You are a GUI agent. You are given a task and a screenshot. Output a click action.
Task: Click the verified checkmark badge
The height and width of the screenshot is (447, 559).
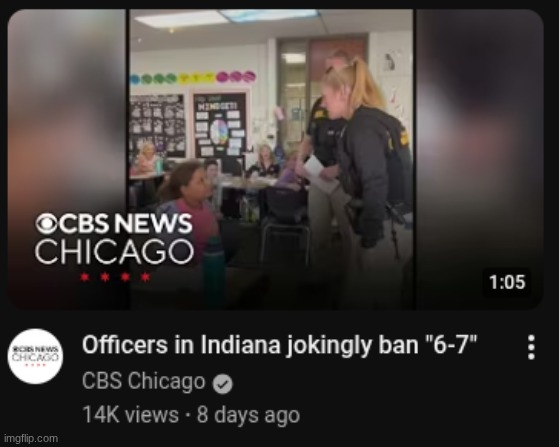coord(223,384)
